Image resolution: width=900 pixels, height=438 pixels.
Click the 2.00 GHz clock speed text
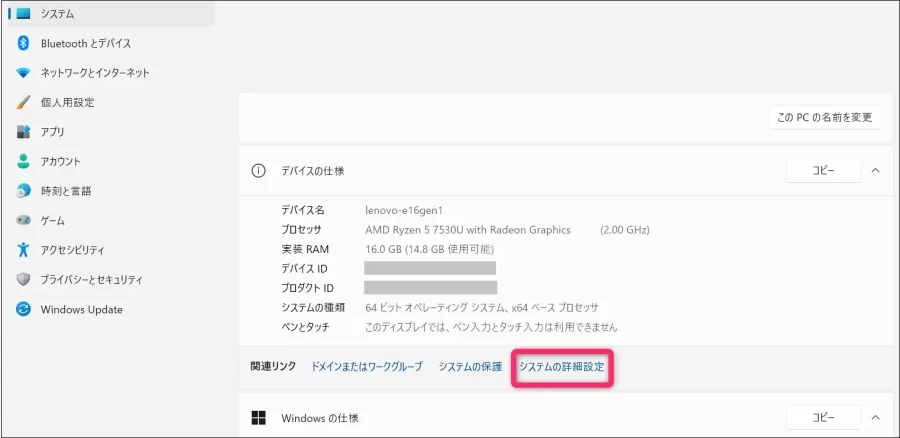click(x=625, y=230)
